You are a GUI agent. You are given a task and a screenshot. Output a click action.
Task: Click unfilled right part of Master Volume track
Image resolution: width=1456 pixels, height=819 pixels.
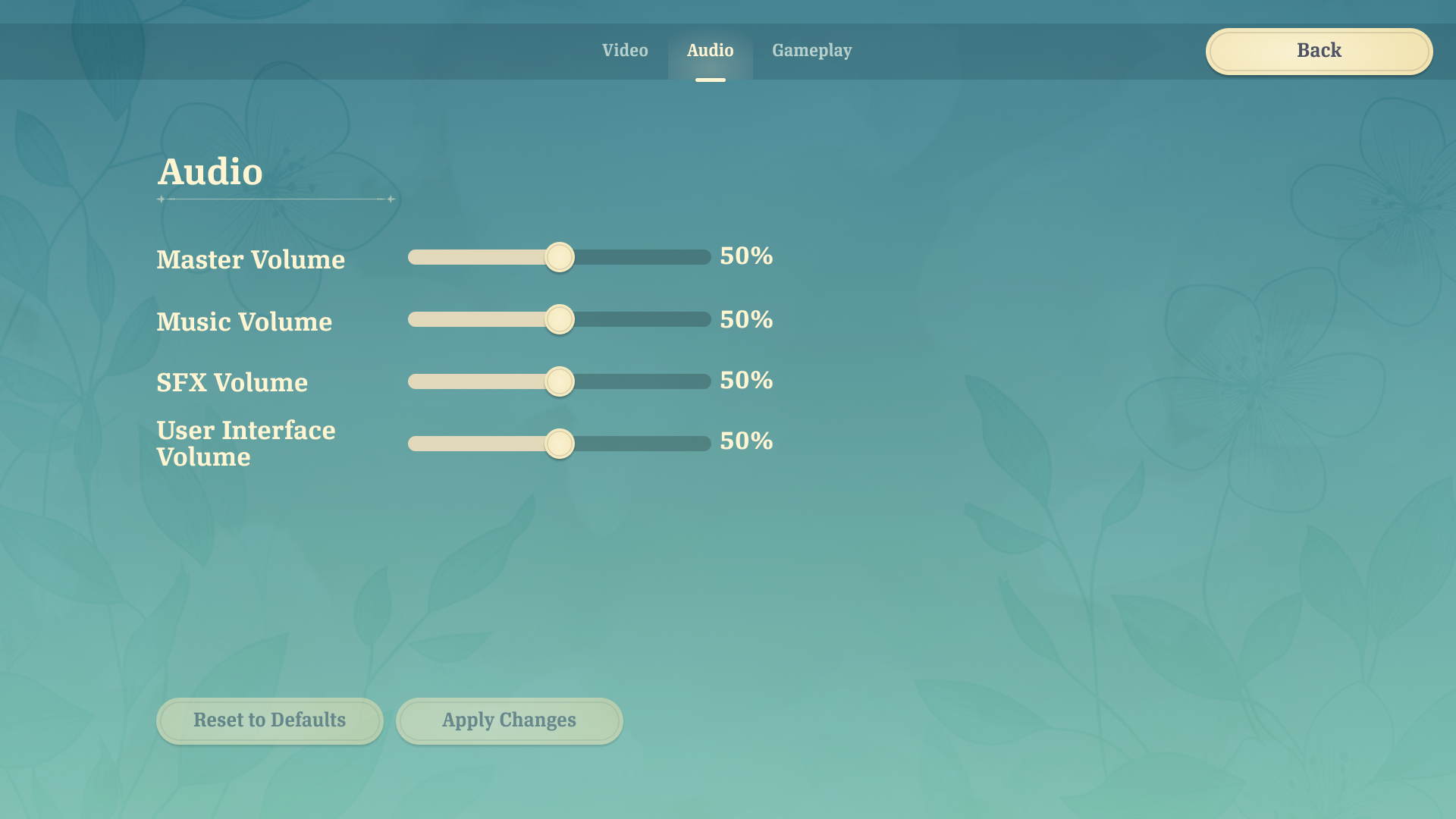(645, 257)
